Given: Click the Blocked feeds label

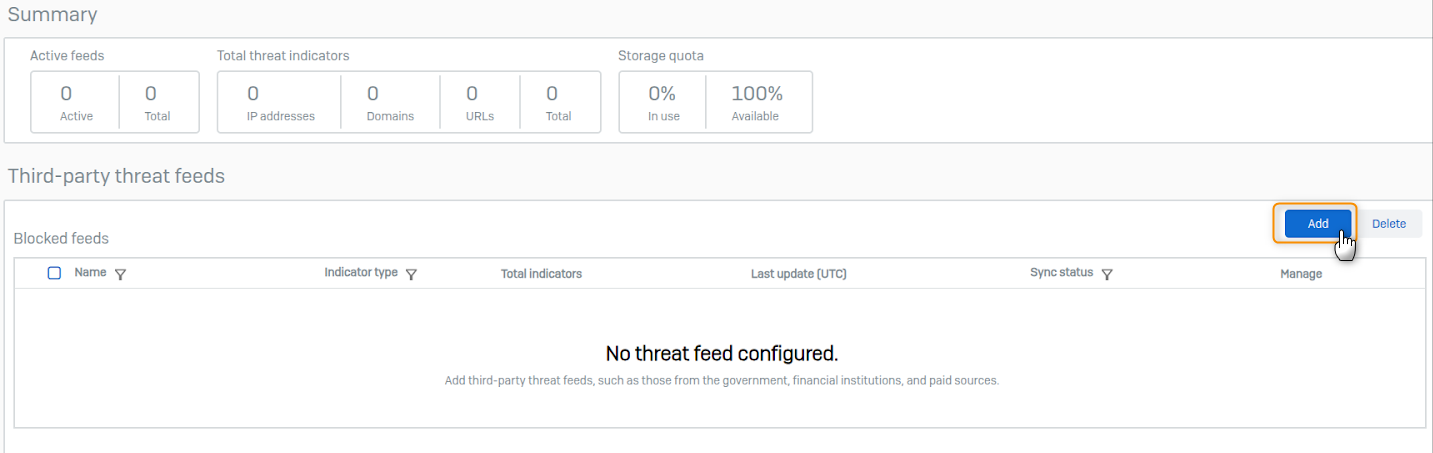Looking at the screenshot, I should pos(61,238).
